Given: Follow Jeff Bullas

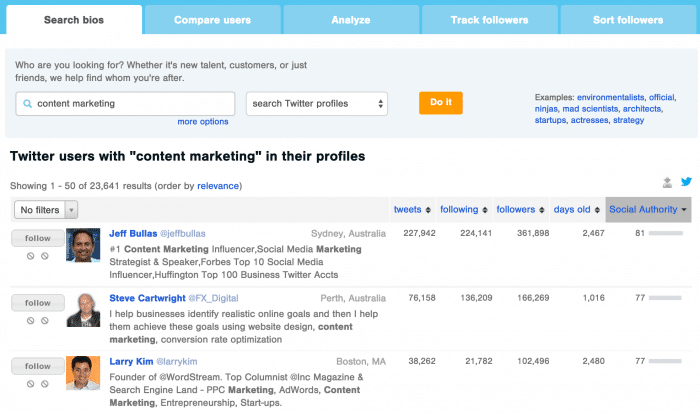Looking at the screenshot, I should tap(38, 238).
